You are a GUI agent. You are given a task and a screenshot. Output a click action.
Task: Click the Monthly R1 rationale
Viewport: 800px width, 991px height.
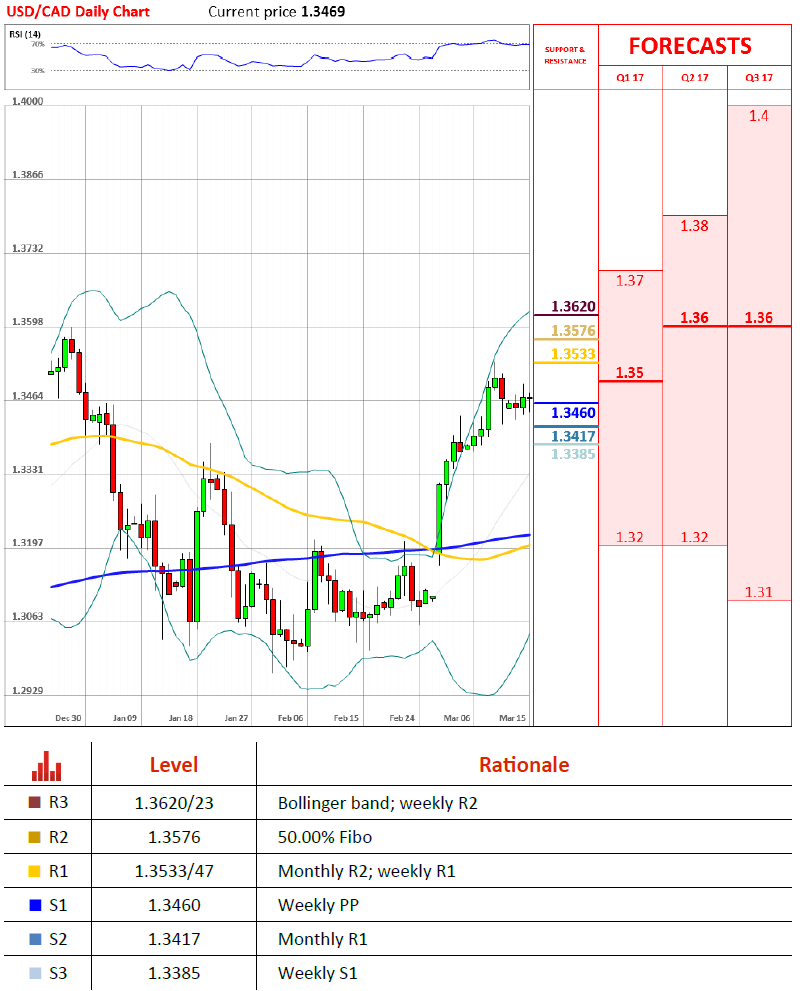tap(323, 940)
